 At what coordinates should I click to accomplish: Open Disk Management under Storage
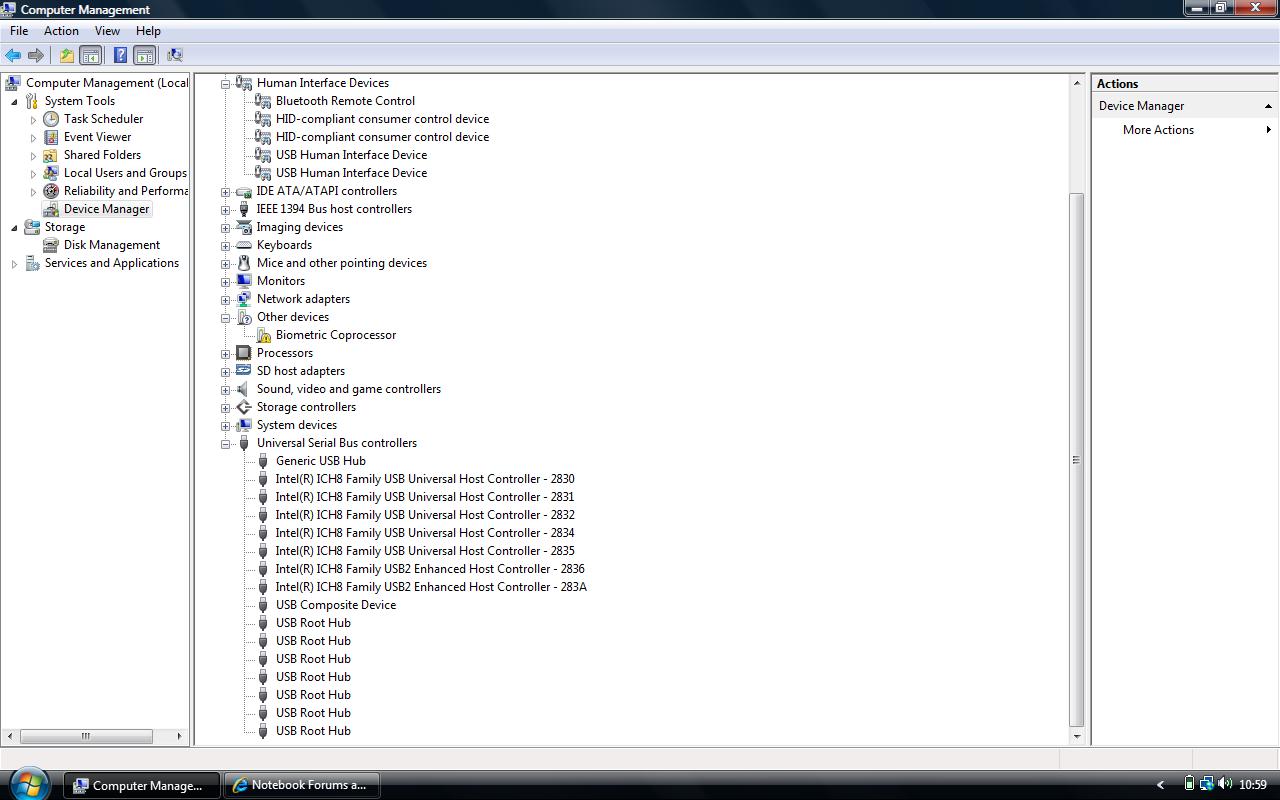[x=112, y=245]
